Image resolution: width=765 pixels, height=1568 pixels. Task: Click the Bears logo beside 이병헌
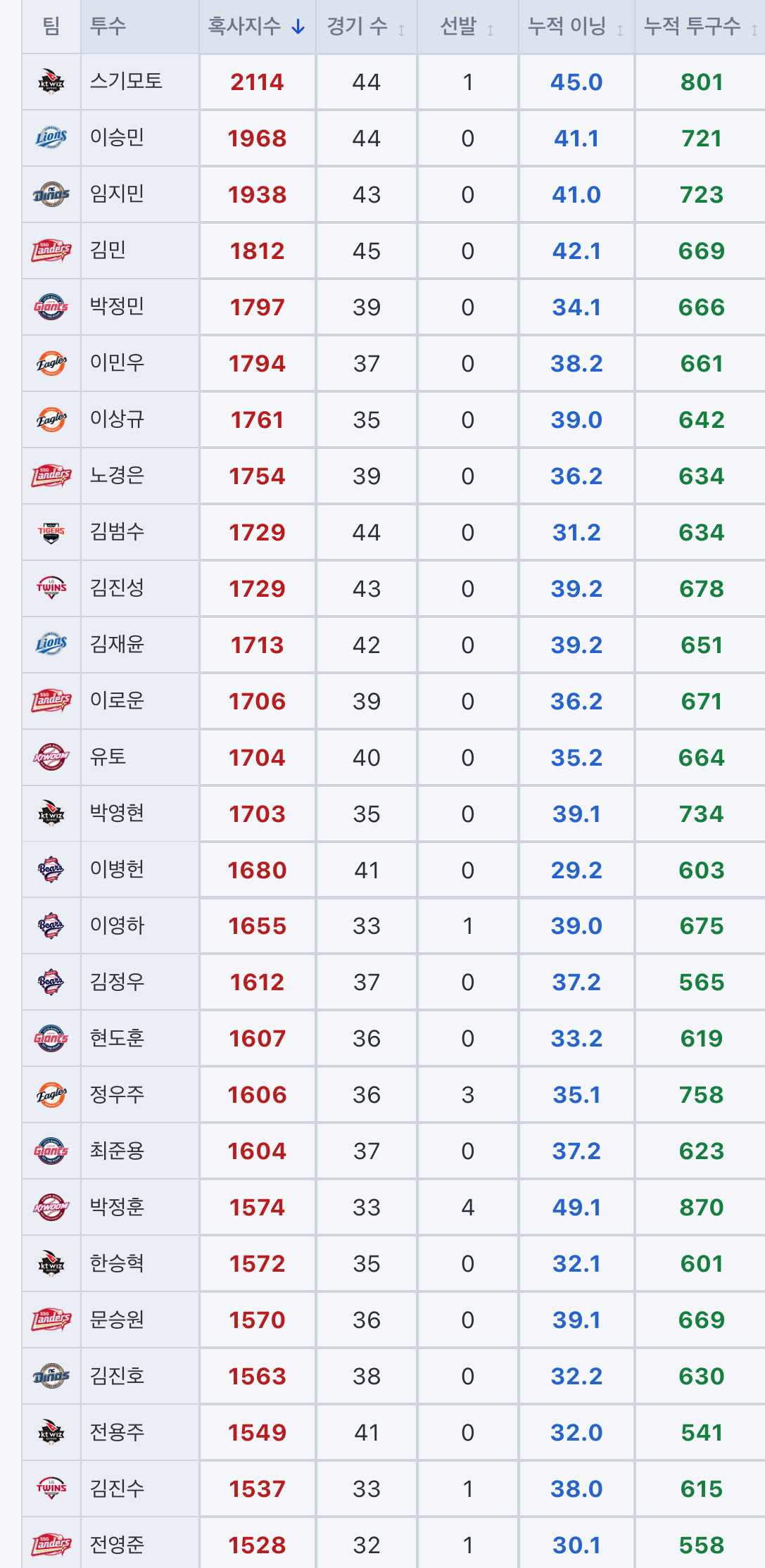(51, 870)
